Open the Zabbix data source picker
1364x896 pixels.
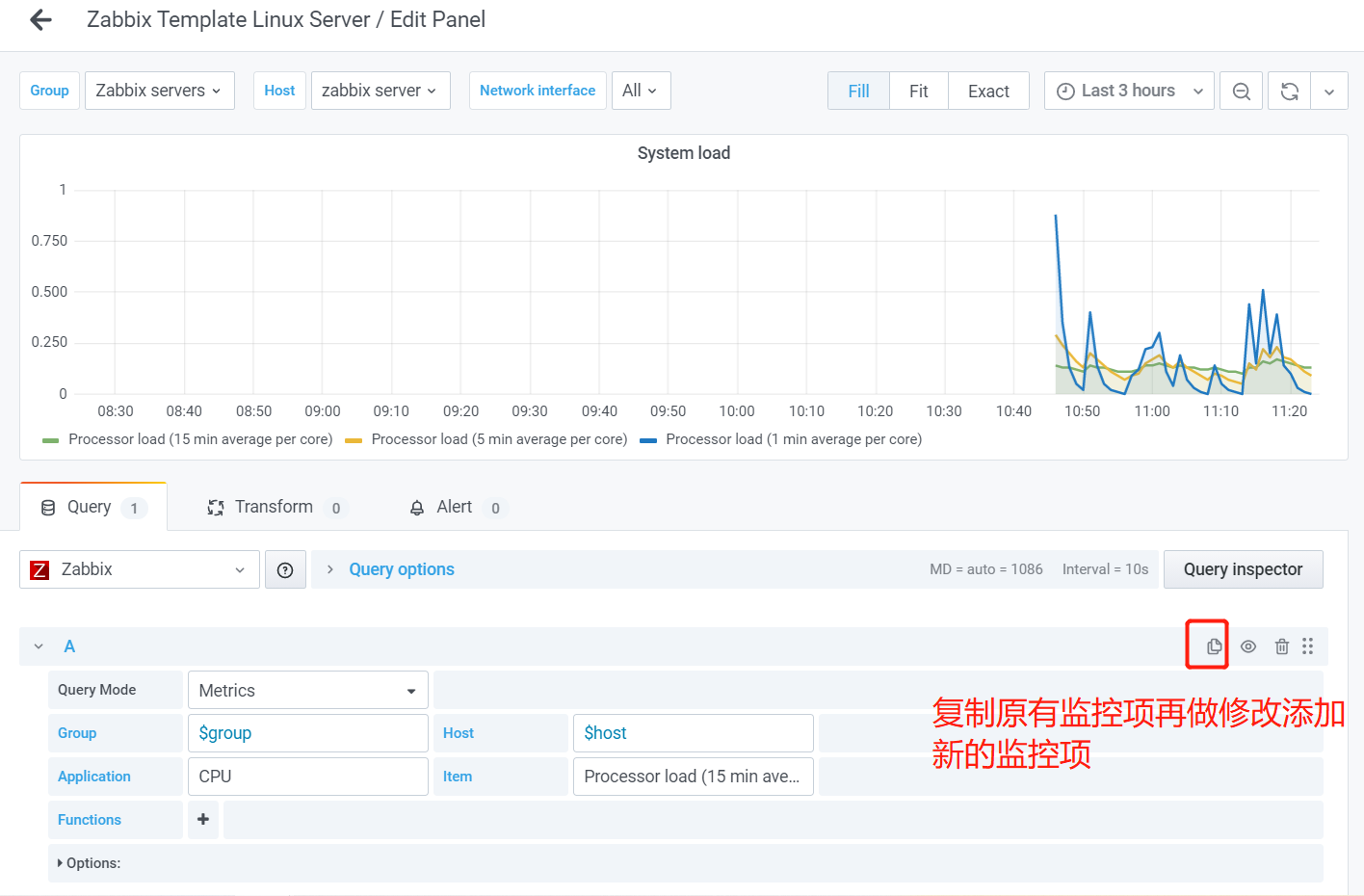tap(140, 569)
